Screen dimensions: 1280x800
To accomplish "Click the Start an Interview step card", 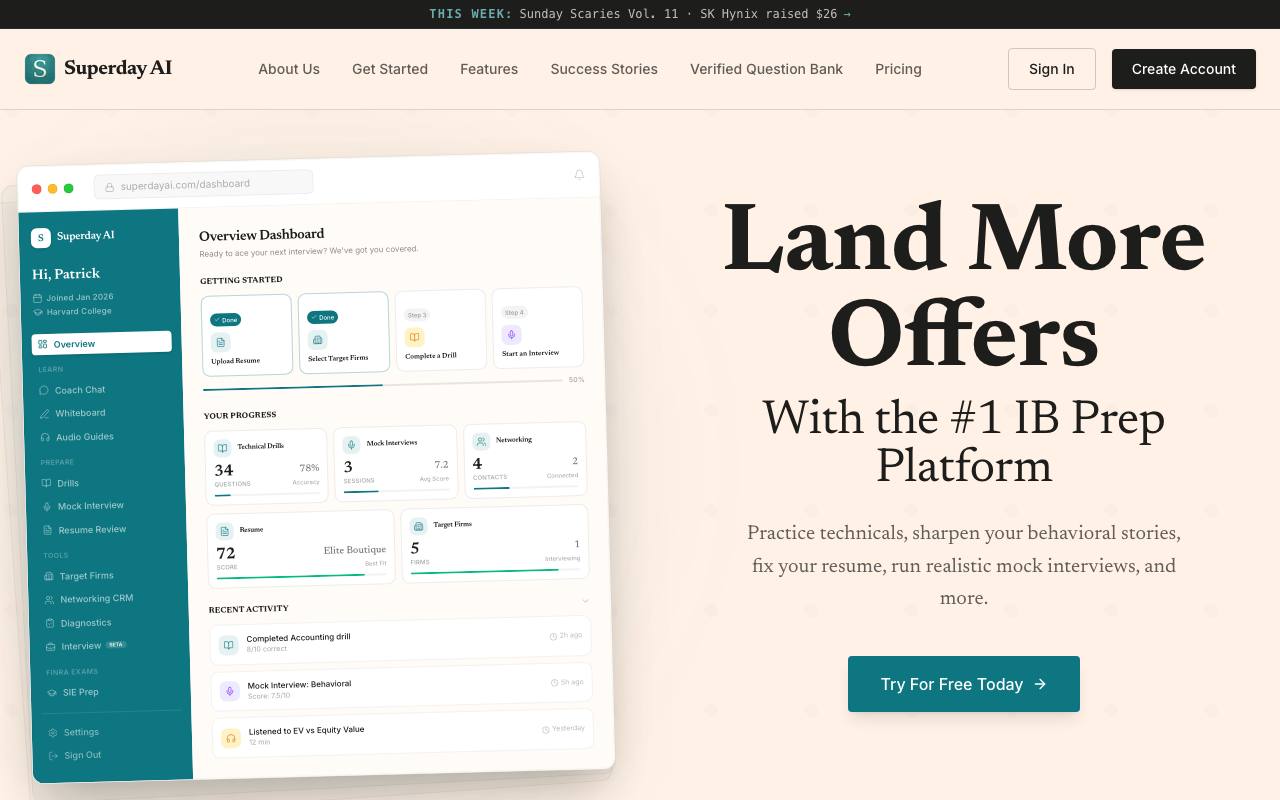I will click(x=538, y=329).
